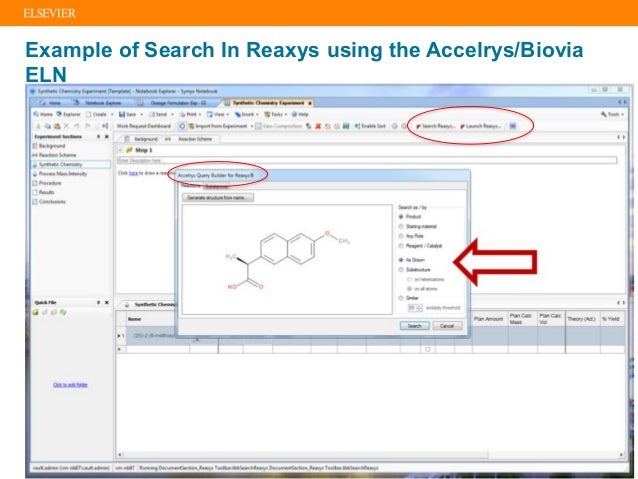Open the View toolbar menu
Screen dimensions: 638x479
[x=216, y=114]
